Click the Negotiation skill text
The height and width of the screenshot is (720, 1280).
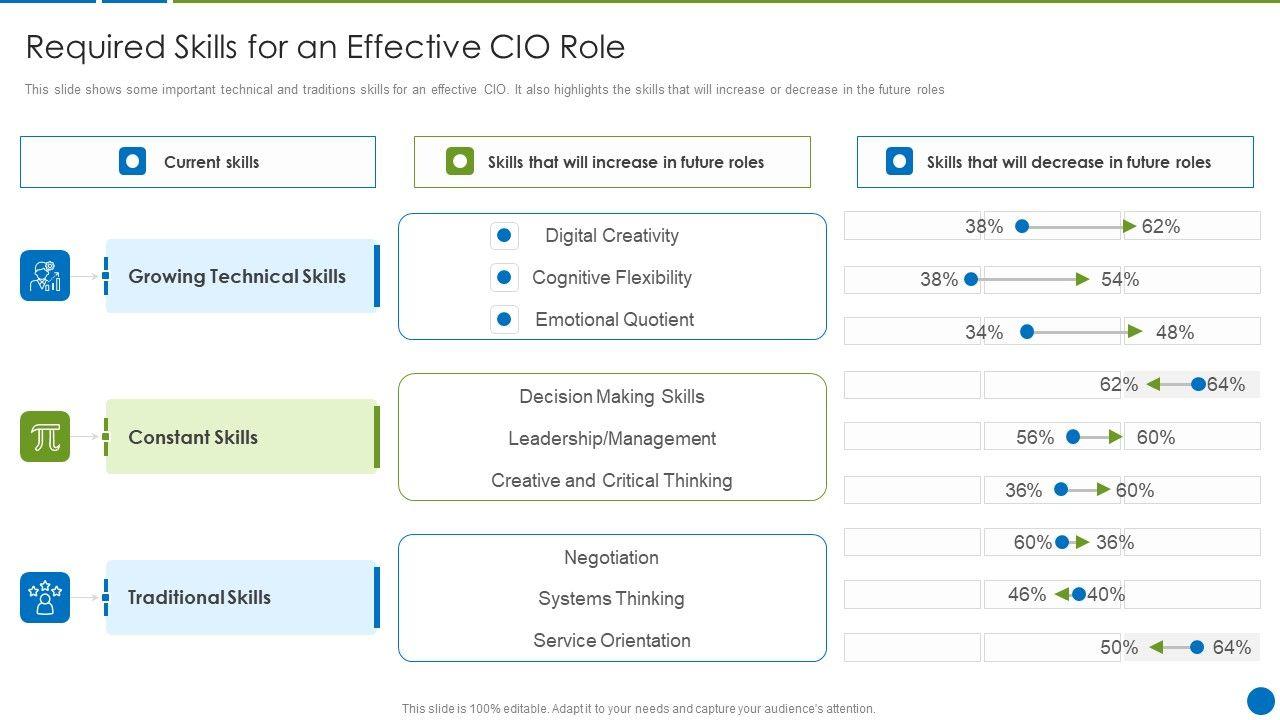click(611, 558)
